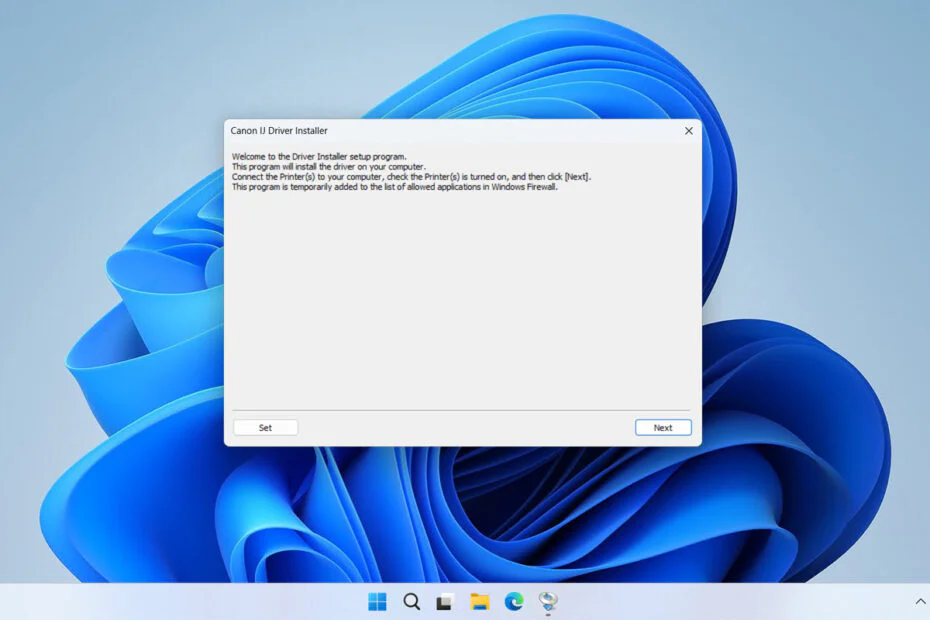The height and width of the screenshot is (620, 930).
Task: Click empty taskbar space left of Start
Action: (178, 602)
